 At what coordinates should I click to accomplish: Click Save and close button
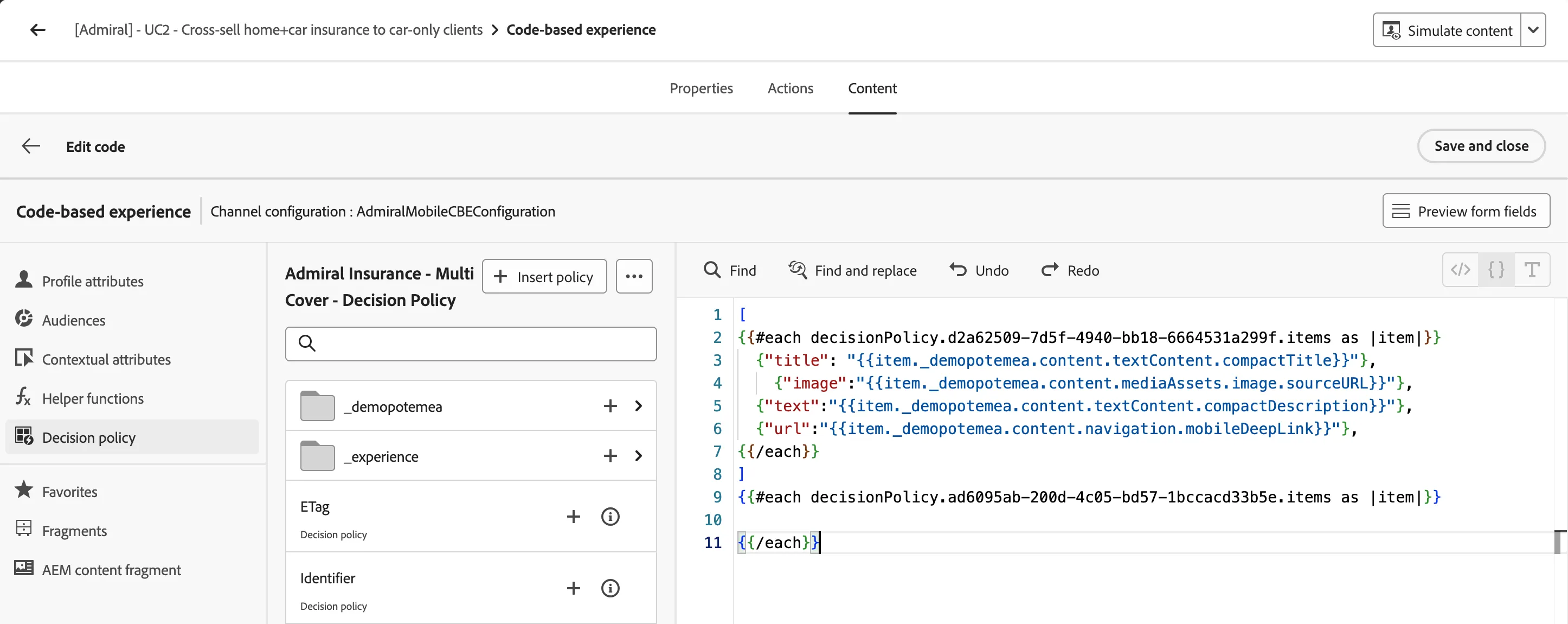[x=1481, y=145]
